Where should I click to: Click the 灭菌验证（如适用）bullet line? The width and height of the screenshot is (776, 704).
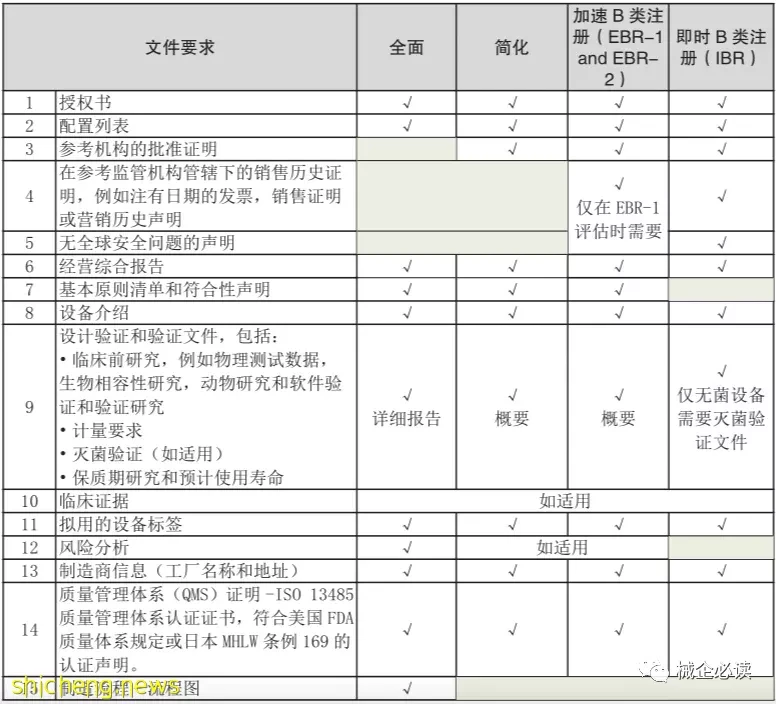[x=142, y=454]
